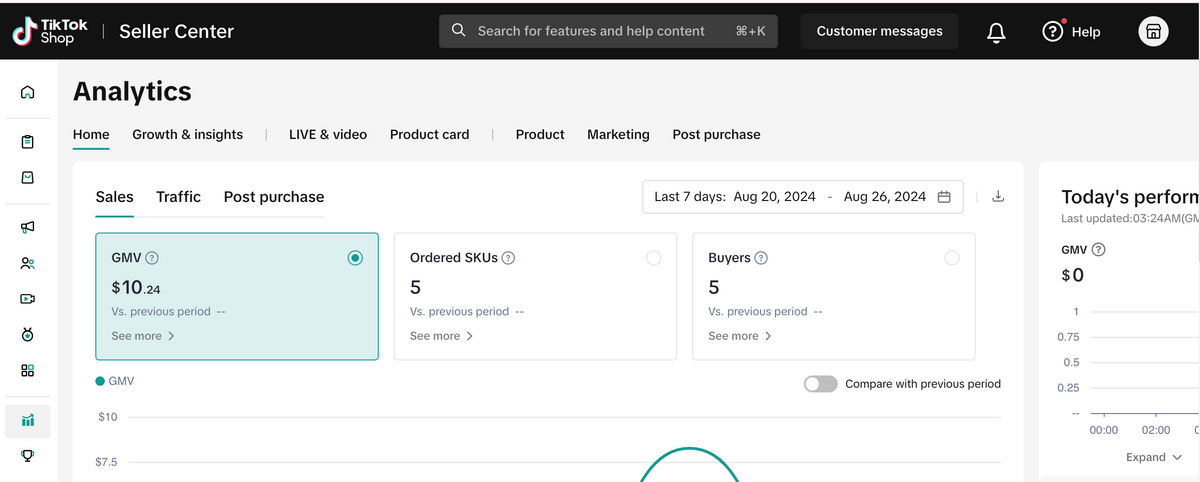Click the clipboard orders icon in sidebar
Viewport: 1200px width, 482px height.
pyautogui.click(x=28, y=141)
